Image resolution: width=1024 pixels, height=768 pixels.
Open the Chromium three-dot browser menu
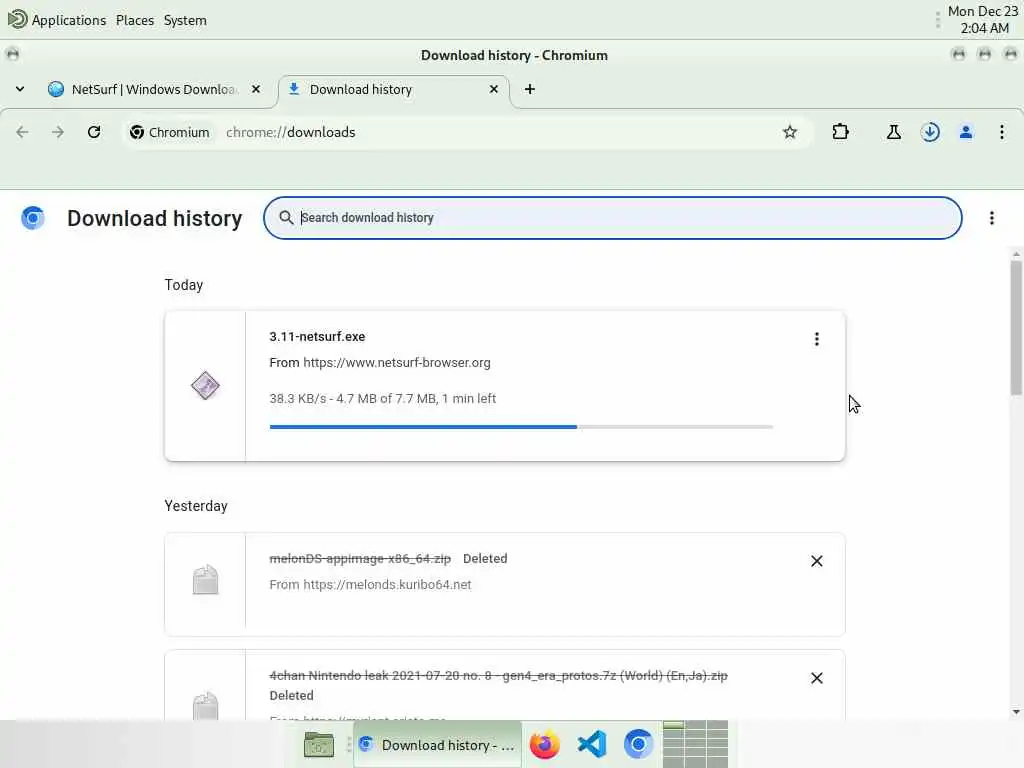(1002, 133)
